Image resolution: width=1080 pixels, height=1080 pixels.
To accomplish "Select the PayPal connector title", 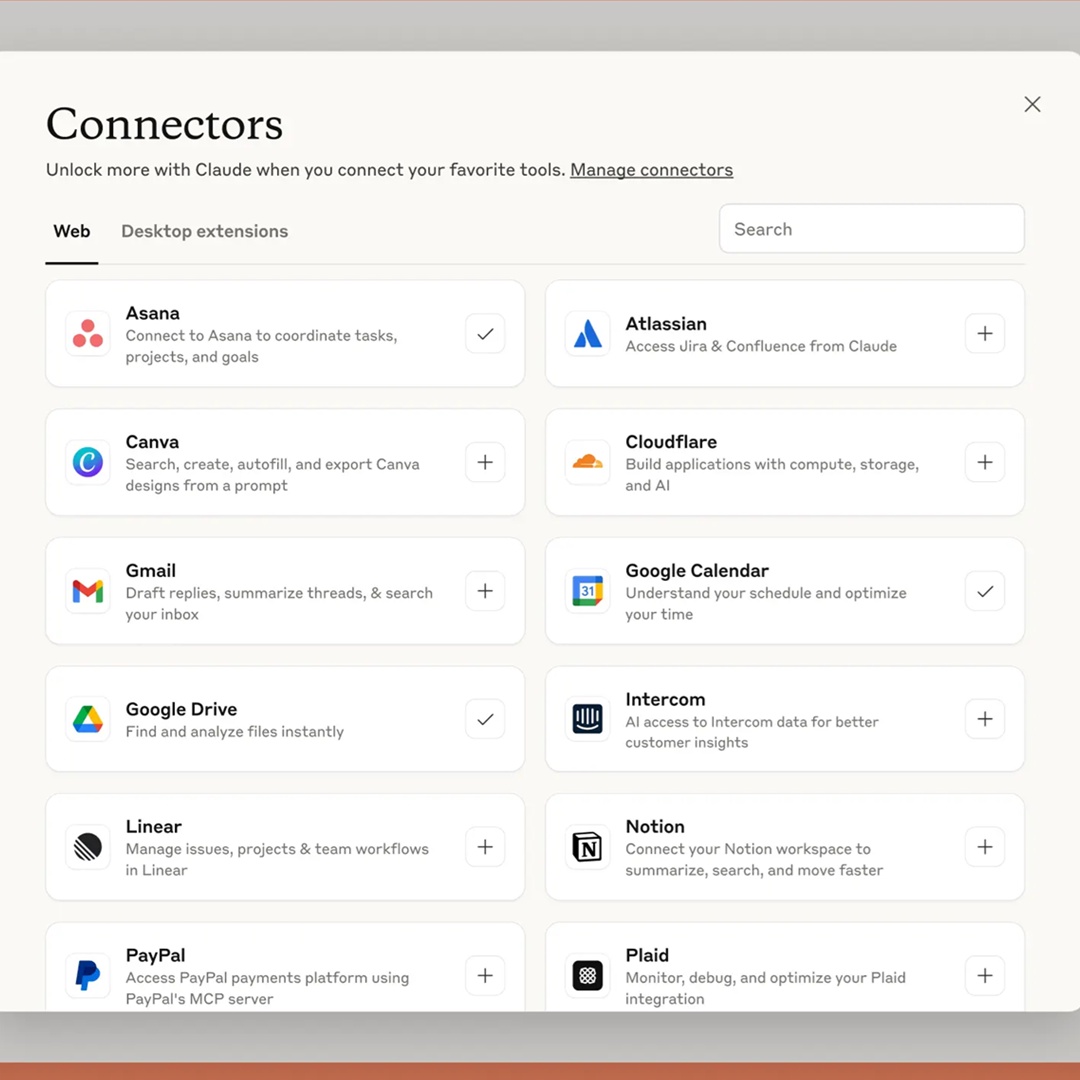I will click(x=156, y=955).
